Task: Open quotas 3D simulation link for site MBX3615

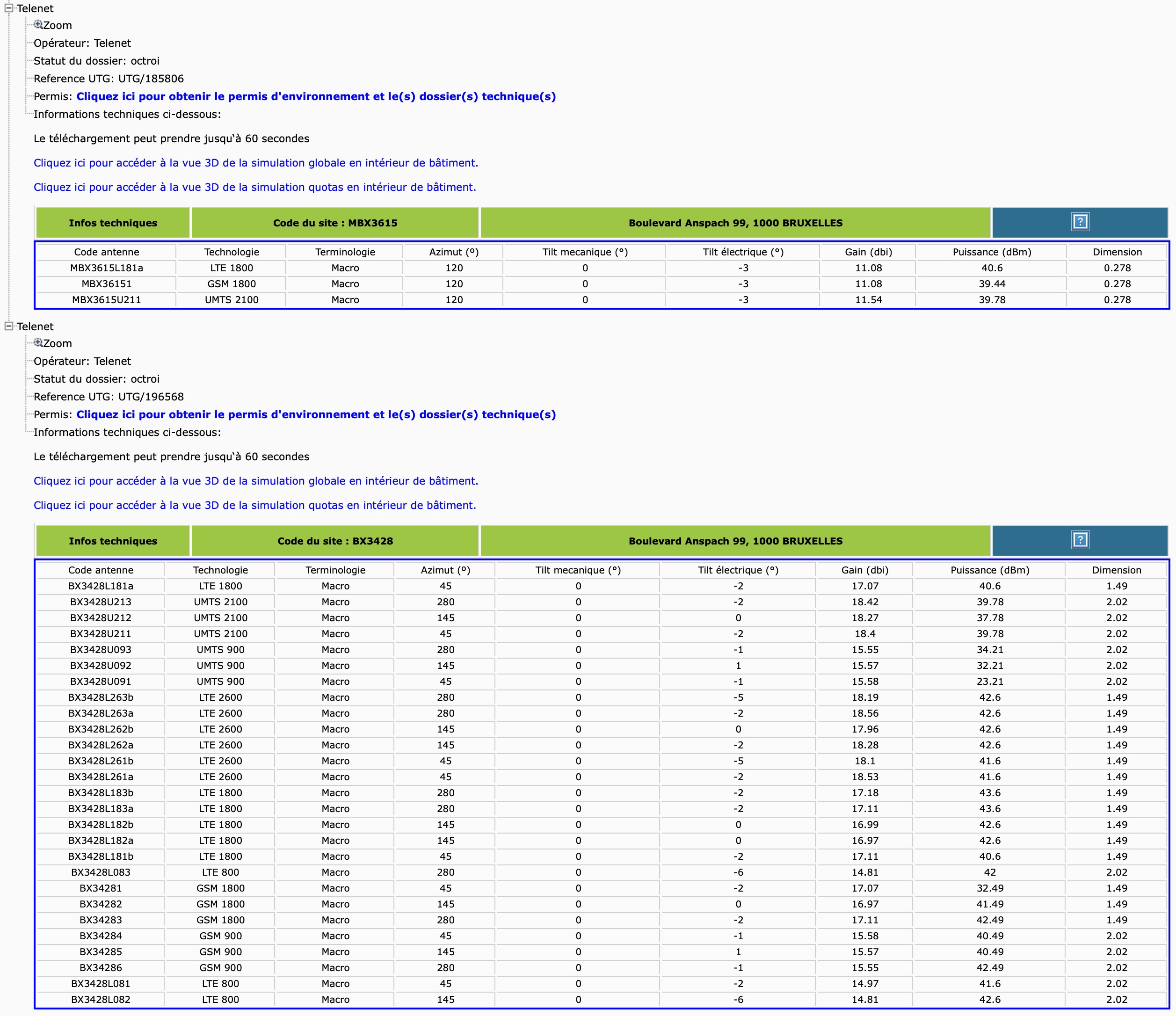Action: pyautogui.click(x=255, y=187)
